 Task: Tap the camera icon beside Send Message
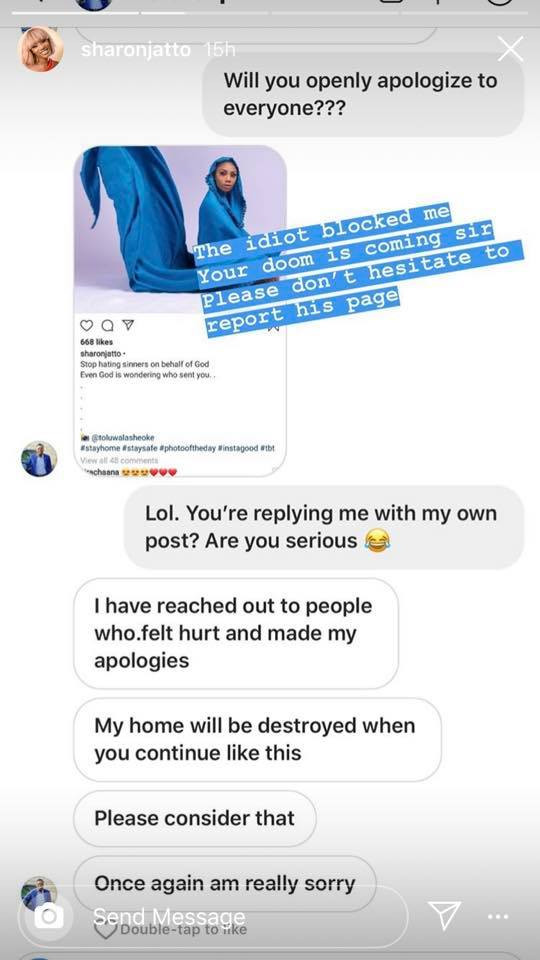click(48, 916)
